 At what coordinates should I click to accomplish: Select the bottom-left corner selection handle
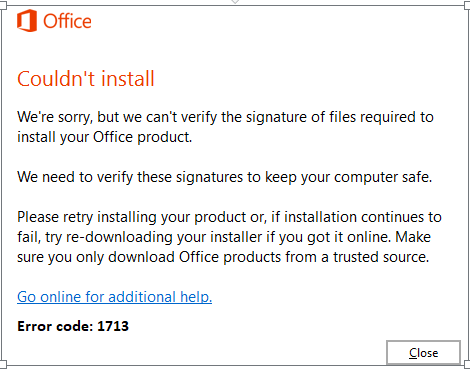pyautogui.click(x=3, y=364)
